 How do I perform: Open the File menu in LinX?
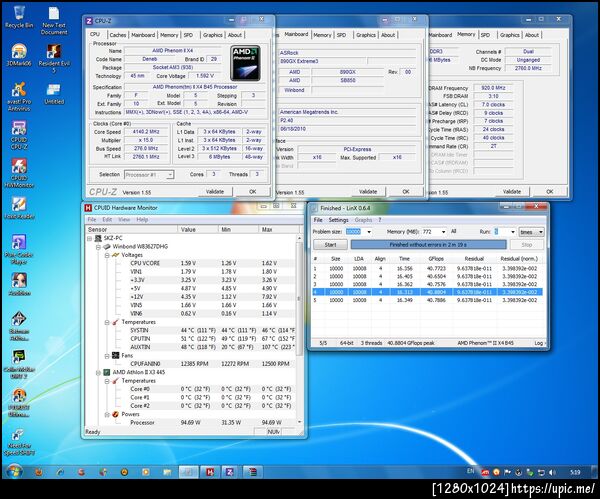tap(318, 220)
